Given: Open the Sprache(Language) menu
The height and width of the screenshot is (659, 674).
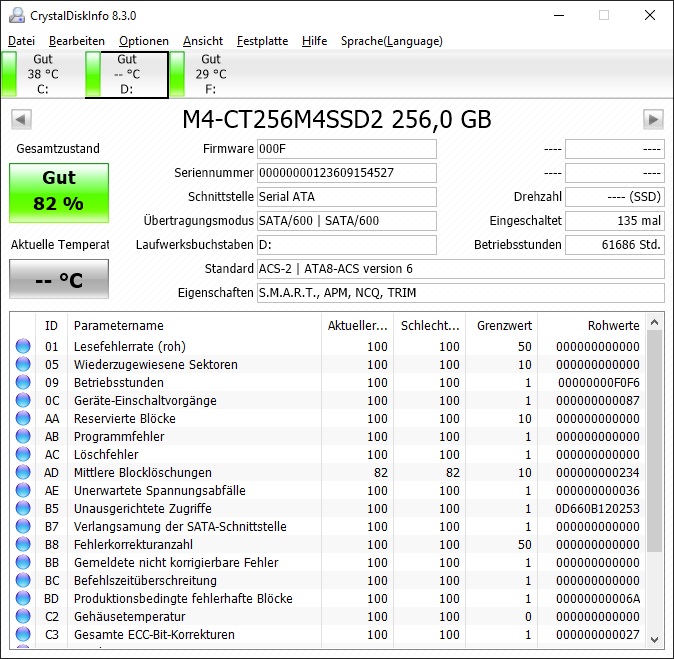Looking at the screenshot, I should (392, 41).
